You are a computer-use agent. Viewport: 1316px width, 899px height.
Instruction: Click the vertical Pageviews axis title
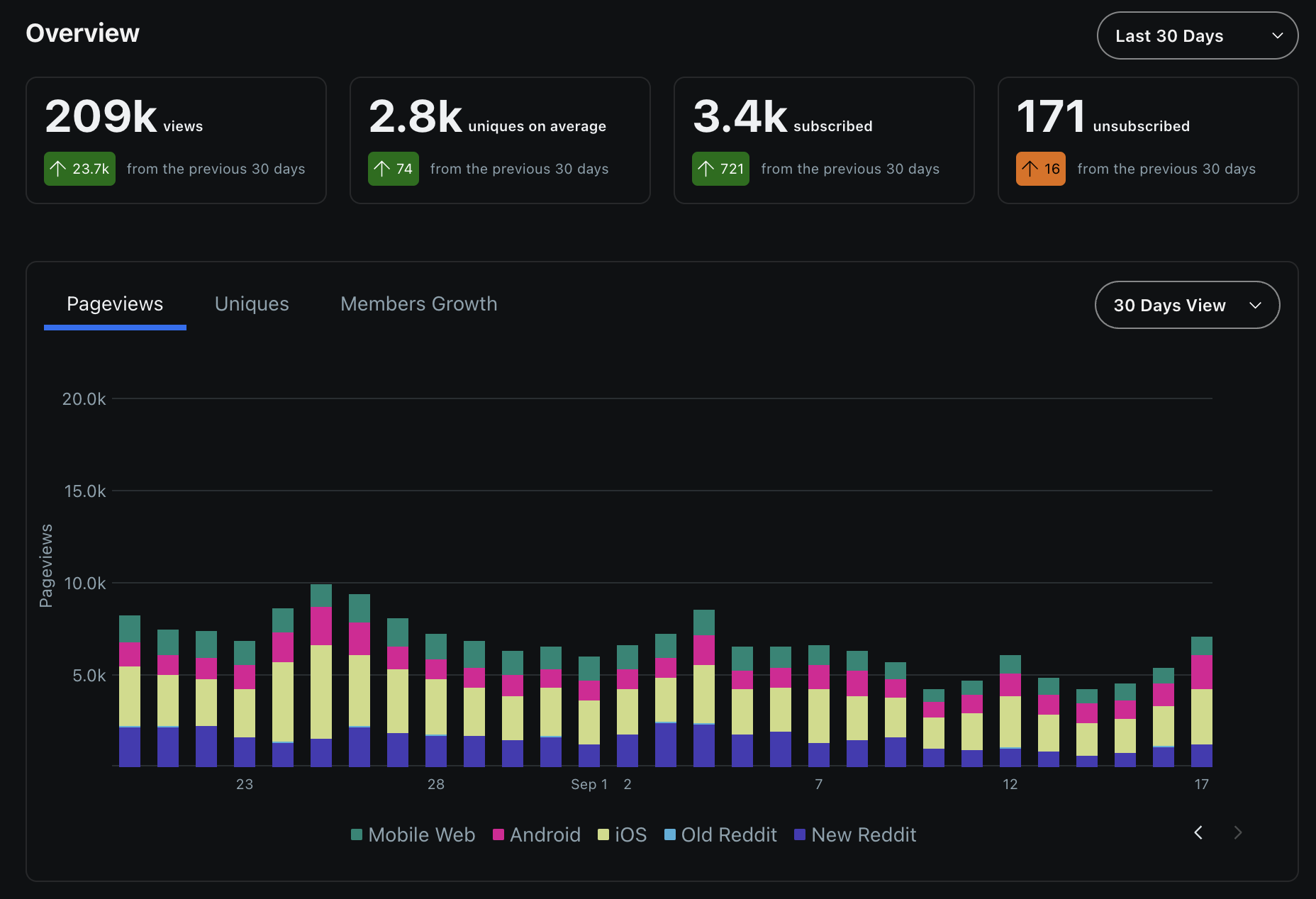46,566
